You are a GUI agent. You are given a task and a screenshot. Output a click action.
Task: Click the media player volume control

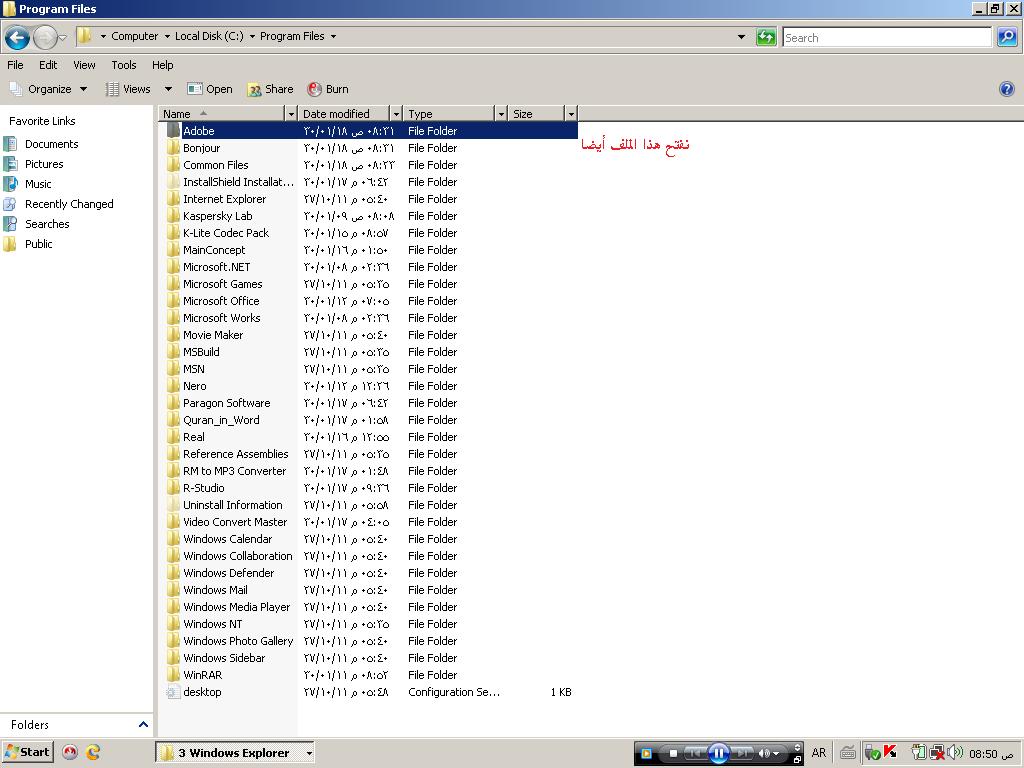[x=766, y=753]
